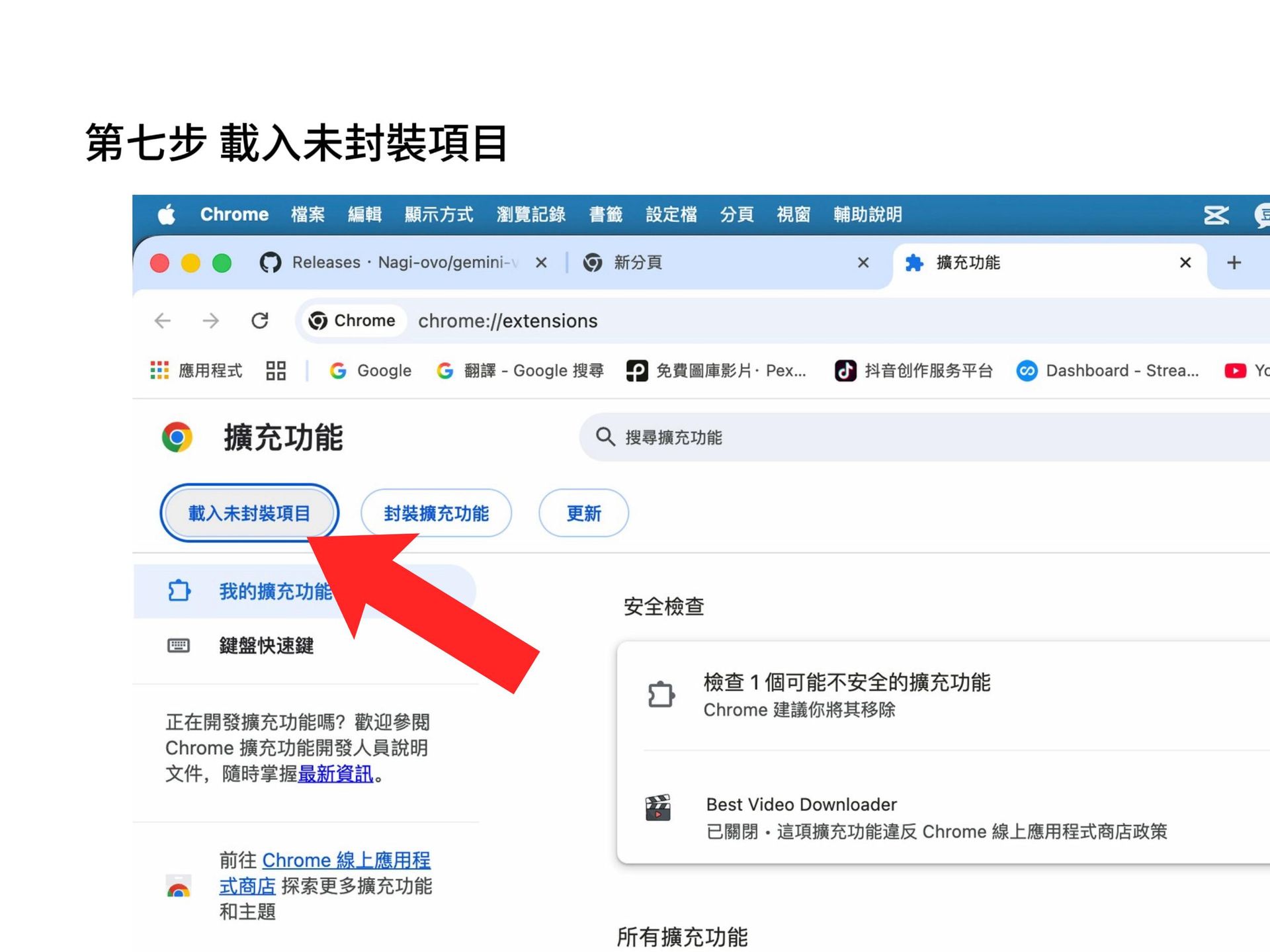Open the Apple menu
Image resolution: width=1270 pixels, height=952 pixels.
(167, 214)
